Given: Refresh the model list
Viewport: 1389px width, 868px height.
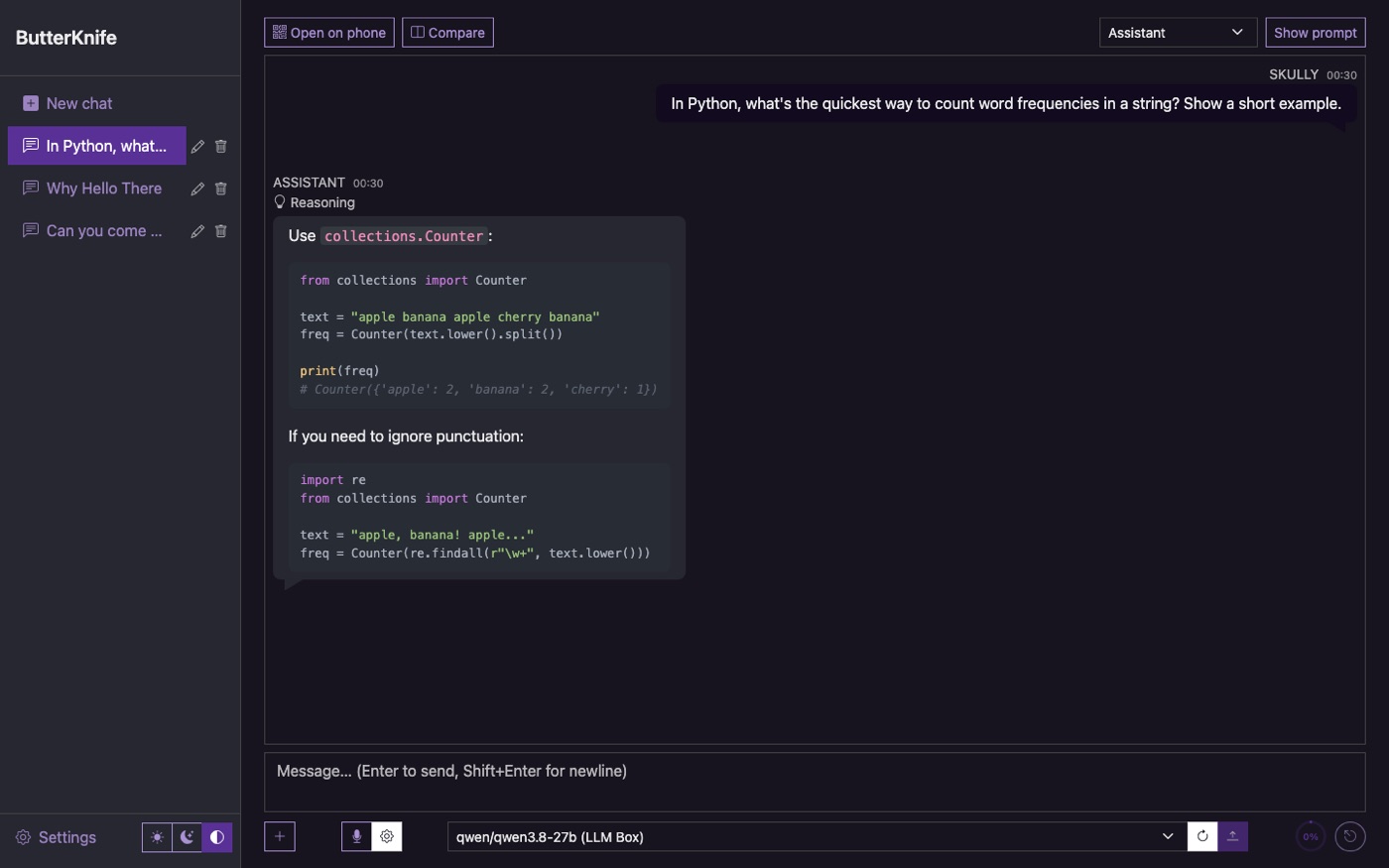Looking at the screenshot, I should [1202, 836].
